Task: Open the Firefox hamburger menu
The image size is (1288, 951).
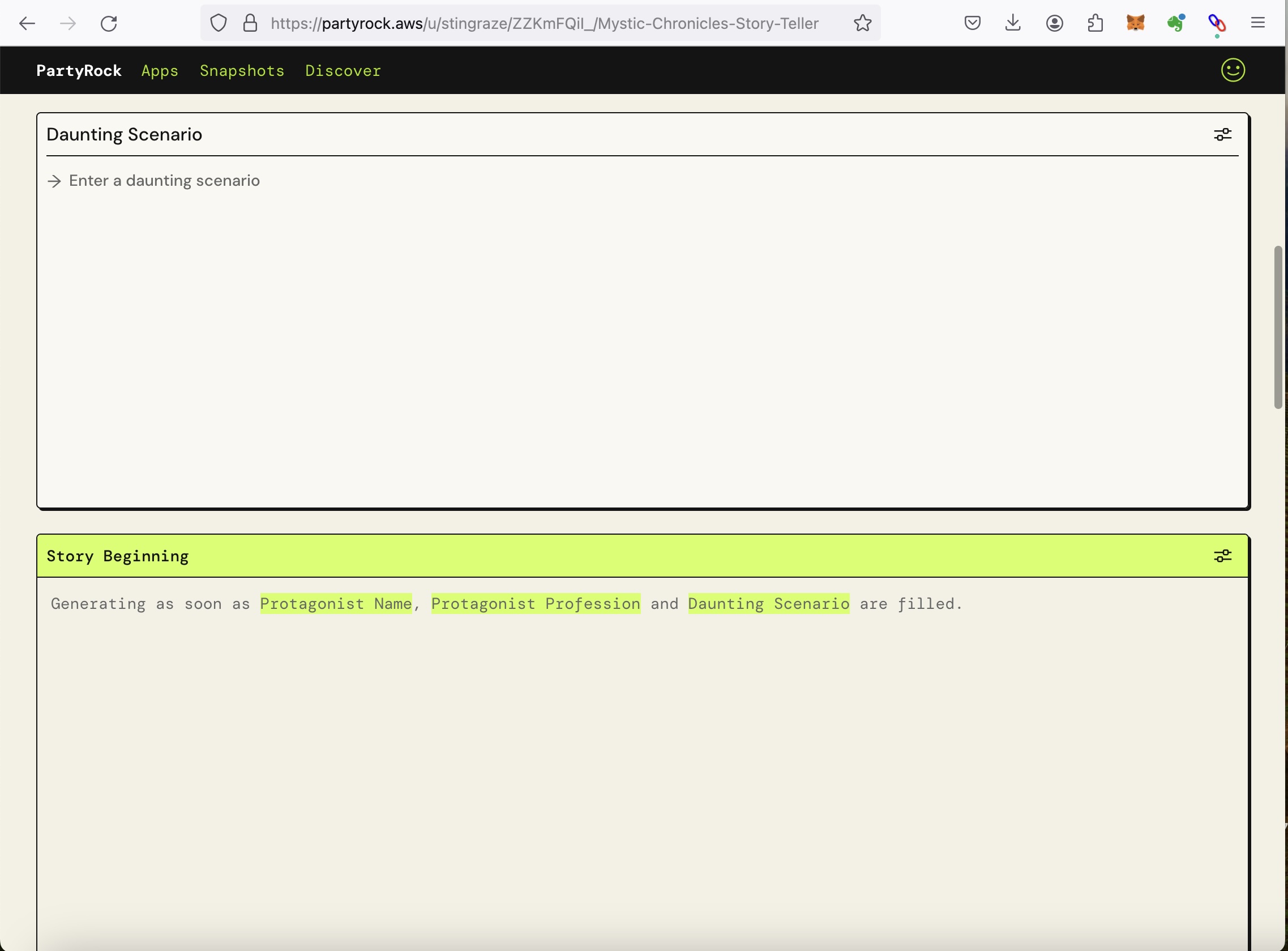Action: point(1257,23)
